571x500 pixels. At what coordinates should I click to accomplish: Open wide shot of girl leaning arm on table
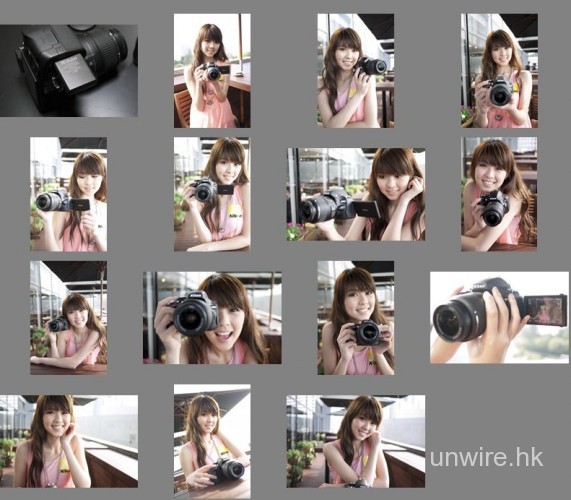click(68, 318)
